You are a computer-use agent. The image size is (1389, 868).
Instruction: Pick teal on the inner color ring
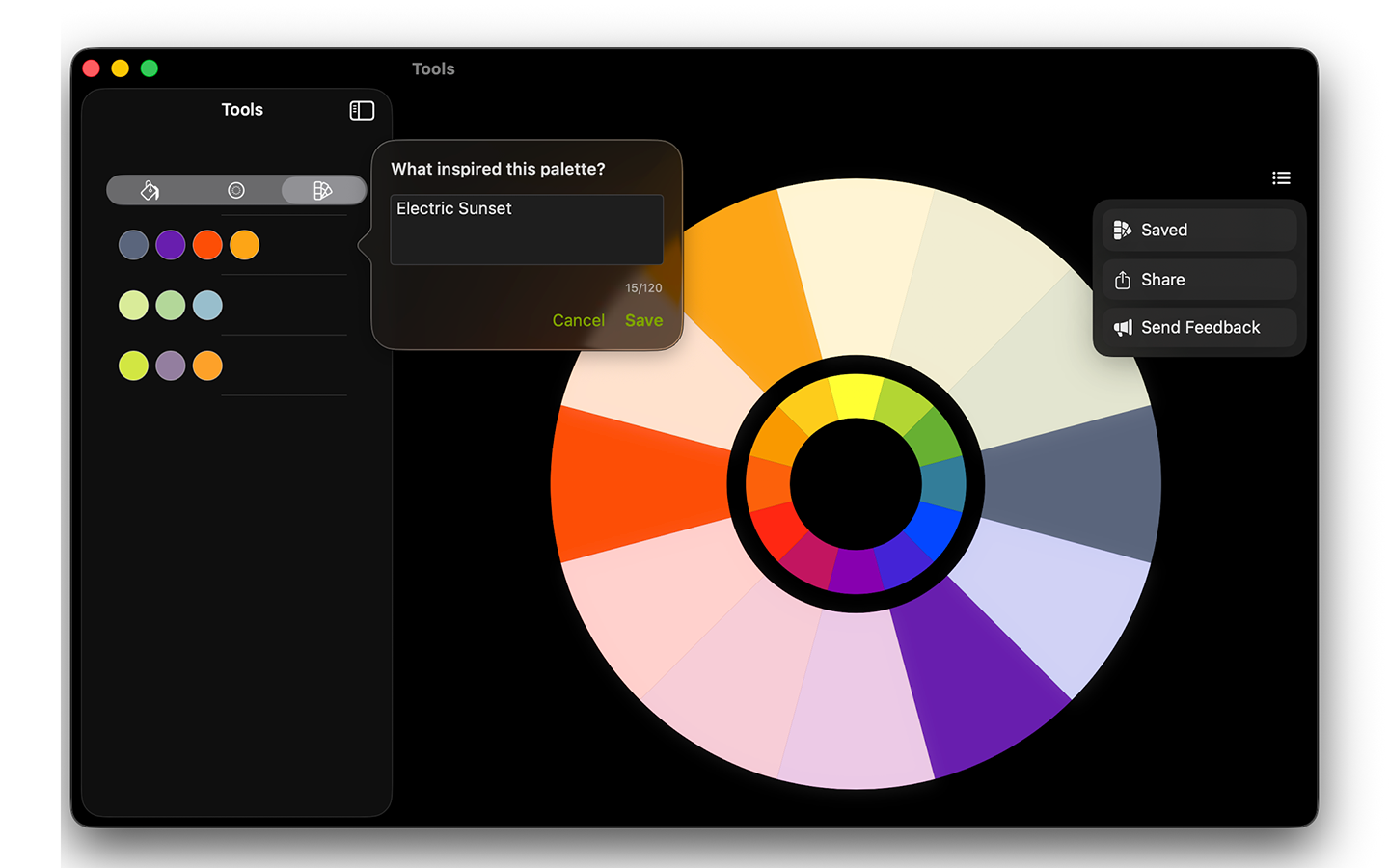coord(943,484)
